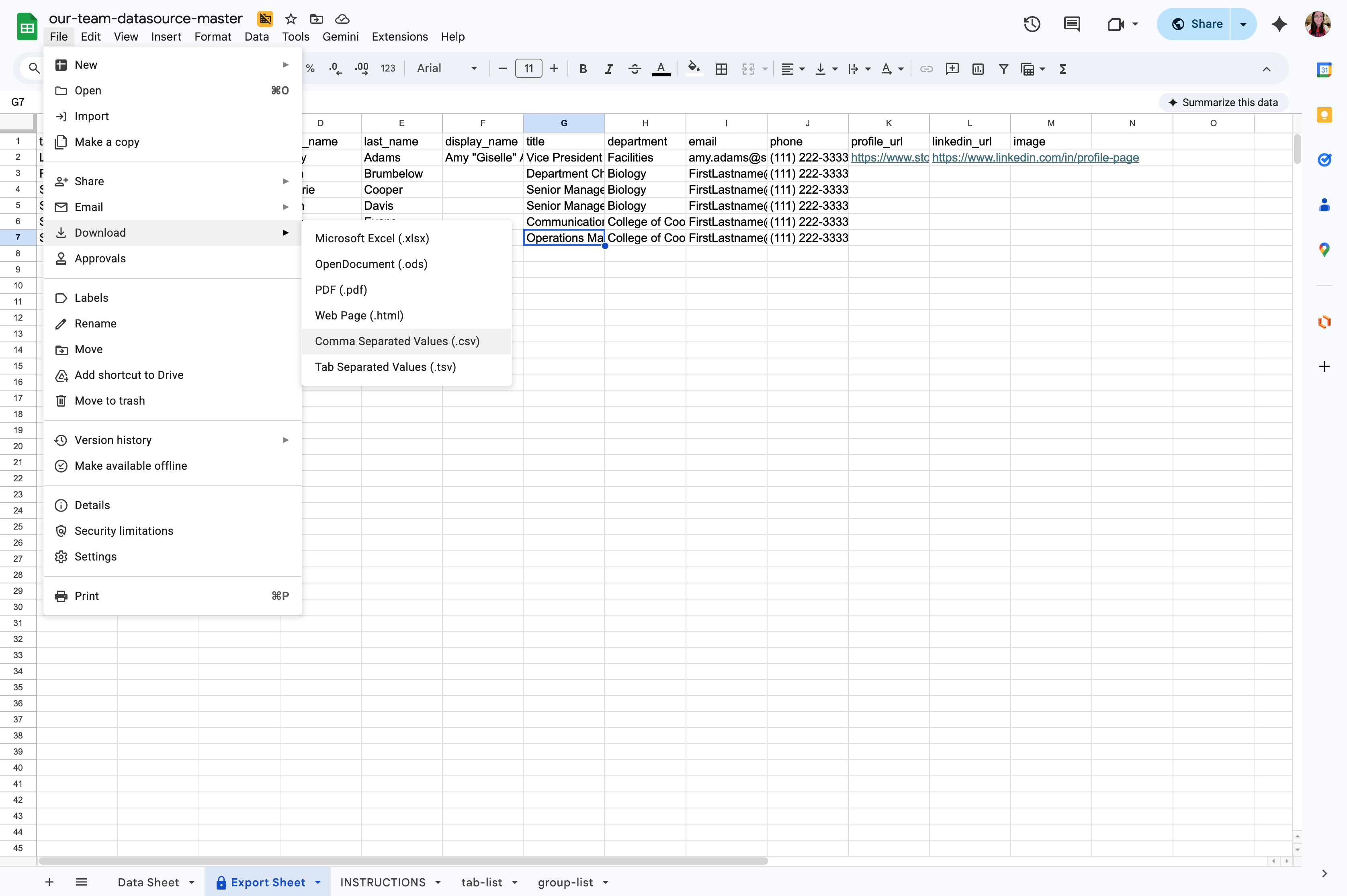Apply strikethrough formatting
The width and height of the screenshot is (1347, 896).
(x=635, y=69)
